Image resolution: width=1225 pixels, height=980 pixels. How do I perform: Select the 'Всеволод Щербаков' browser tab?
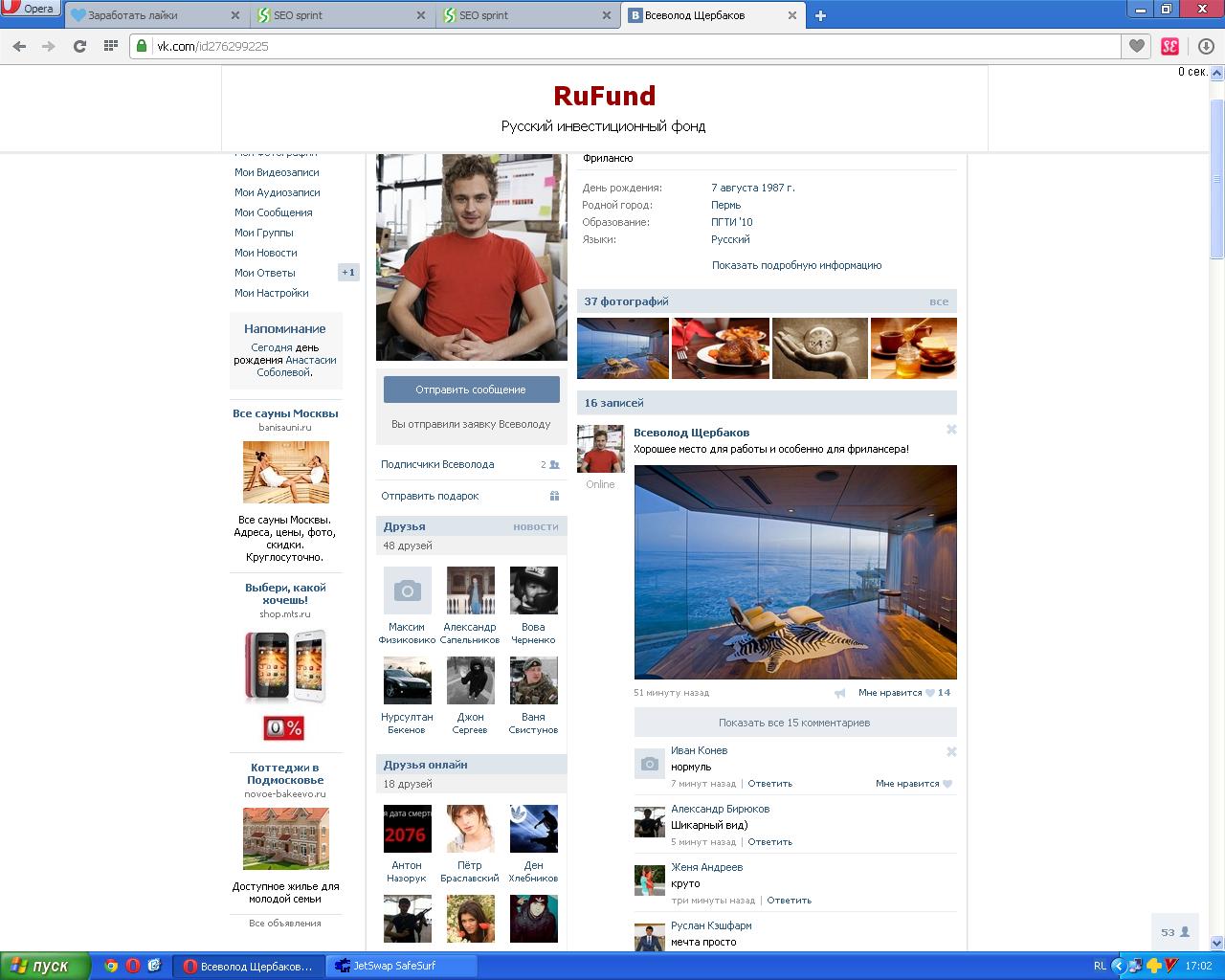(x=713, y=15)
